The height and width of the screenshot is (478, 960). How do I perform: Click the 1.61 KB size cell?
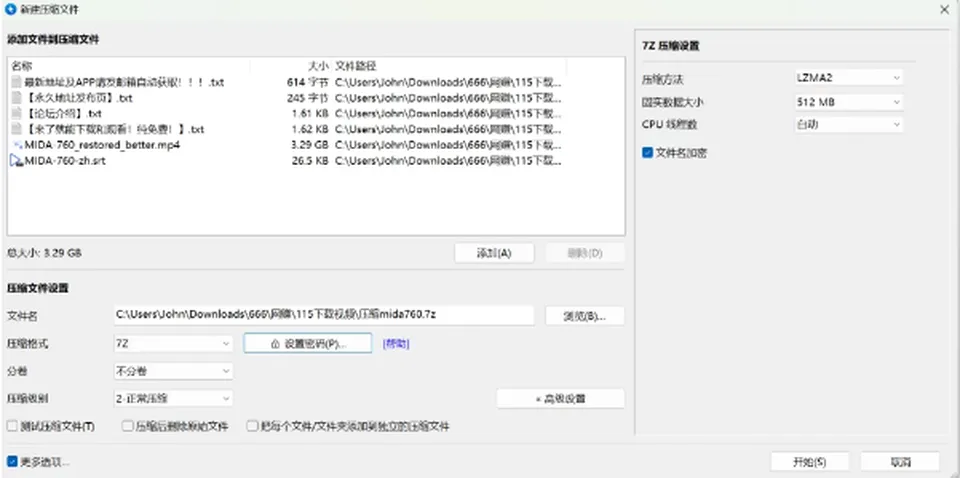pyautogui.click(x=310, y=114)
